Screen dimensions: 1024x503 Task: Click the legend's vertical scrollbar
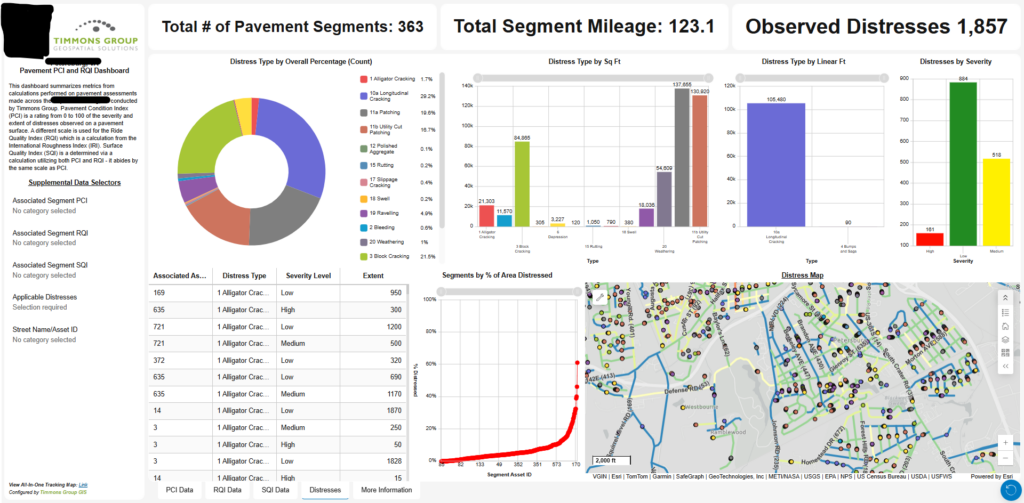click(x=443, y=150)
